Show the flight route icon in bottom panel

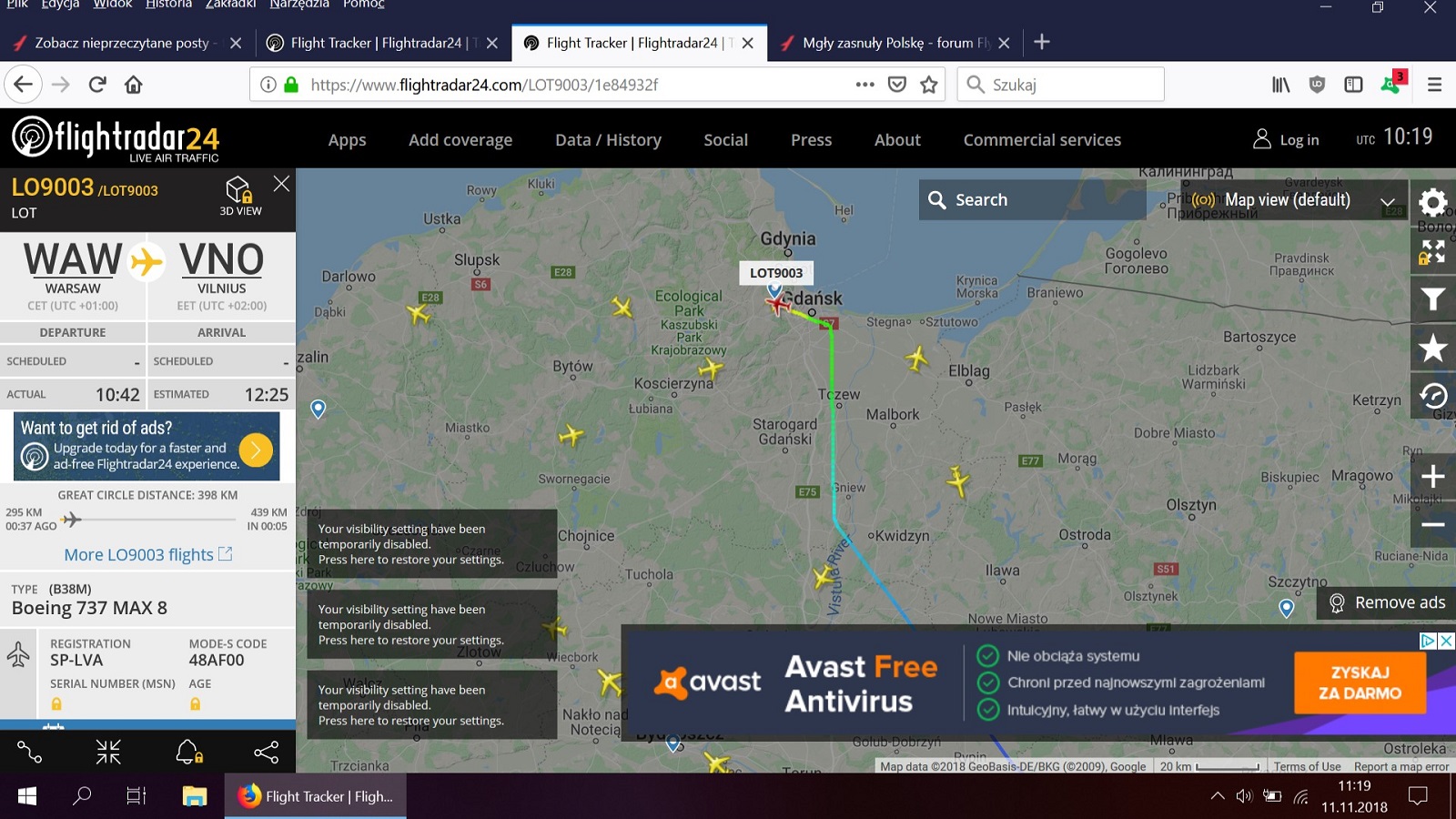[x=29, y=752]
